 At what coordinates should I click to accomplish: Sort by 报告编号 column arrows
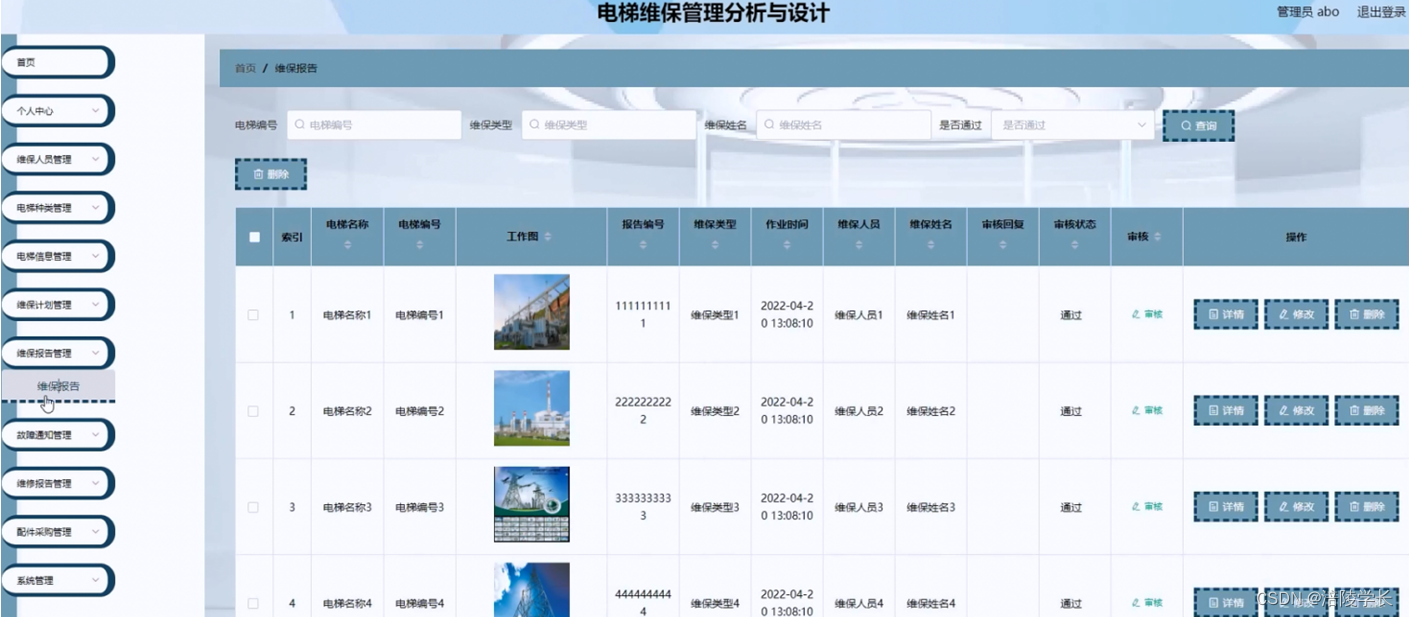(643, 245)
